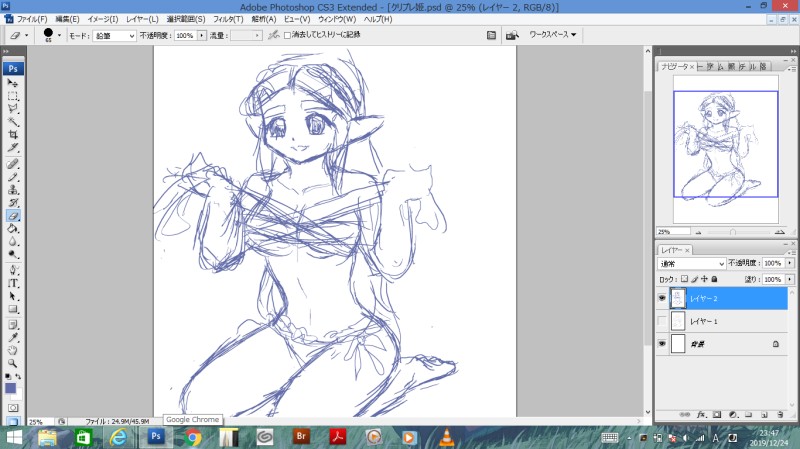Viewport: 800px width, 449px height.
Task: Select the Rectangle shape tool
Action: pyautogui.click(x=13, y=309)
